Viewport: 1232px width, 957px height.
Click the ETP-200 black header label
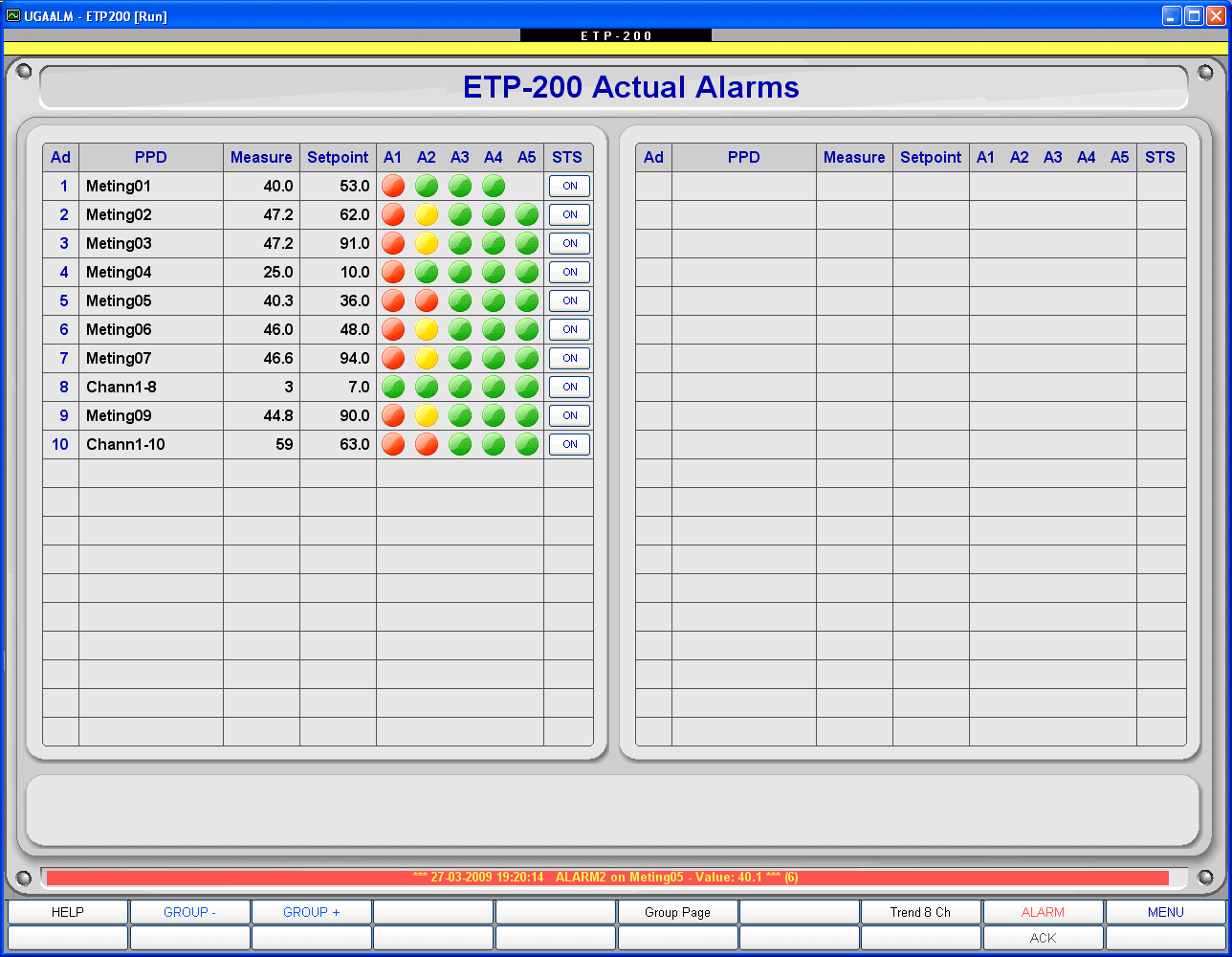616,35
